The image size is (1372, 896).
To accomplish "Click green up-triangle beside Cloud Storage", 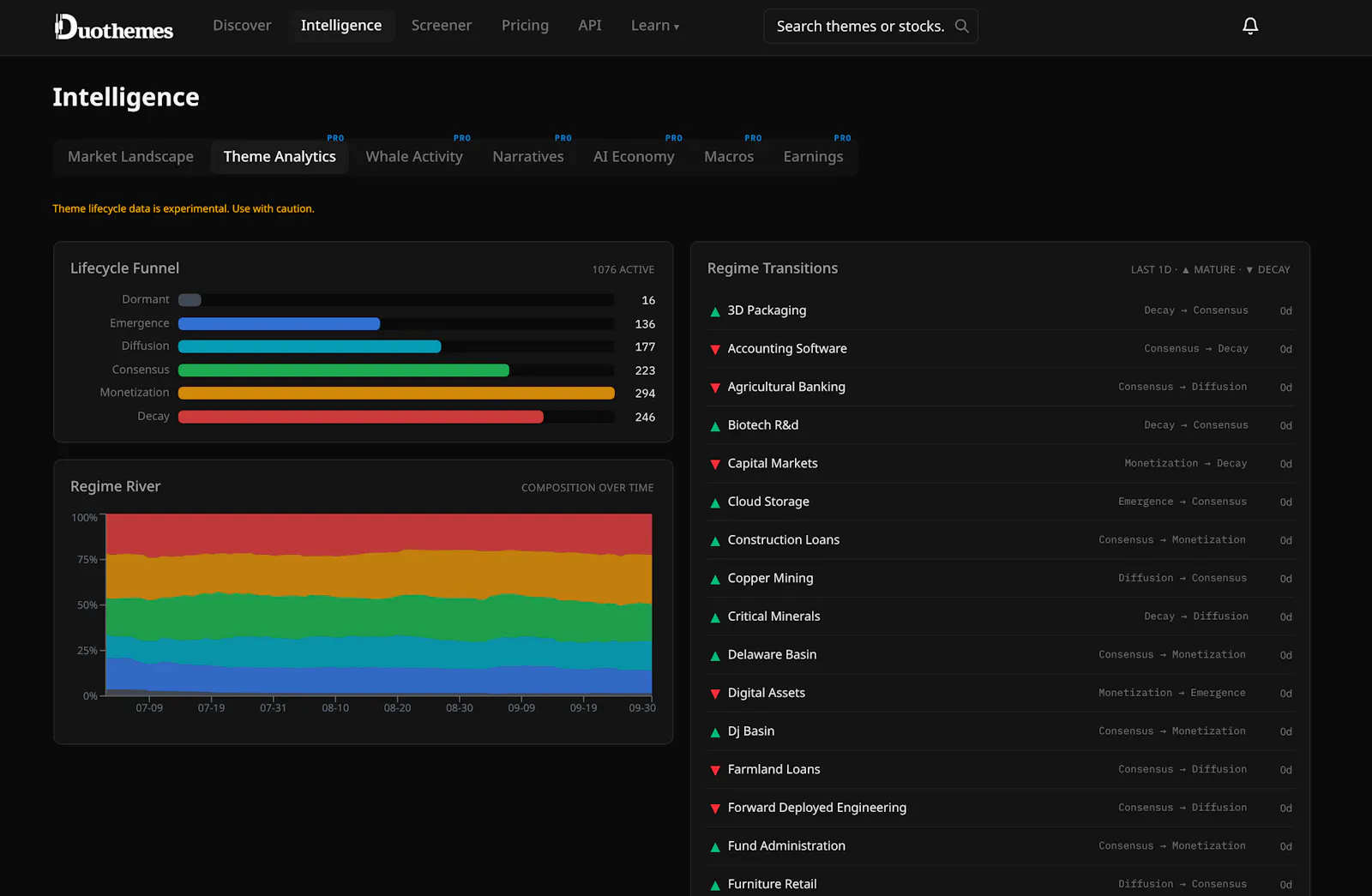I will [x=715, y=502].
